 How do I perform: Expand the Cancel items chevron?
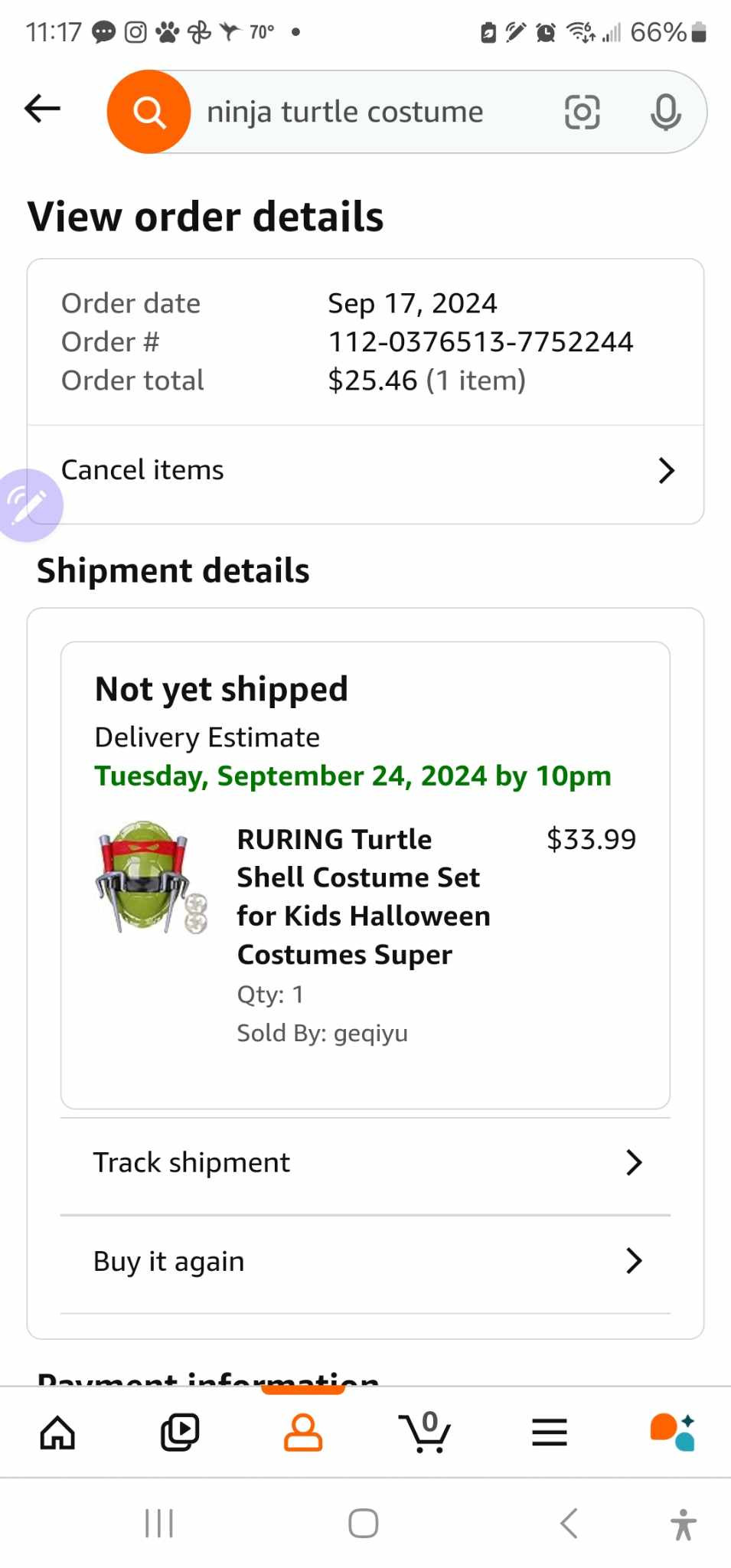pyautogui.click(x=666, y=471)
